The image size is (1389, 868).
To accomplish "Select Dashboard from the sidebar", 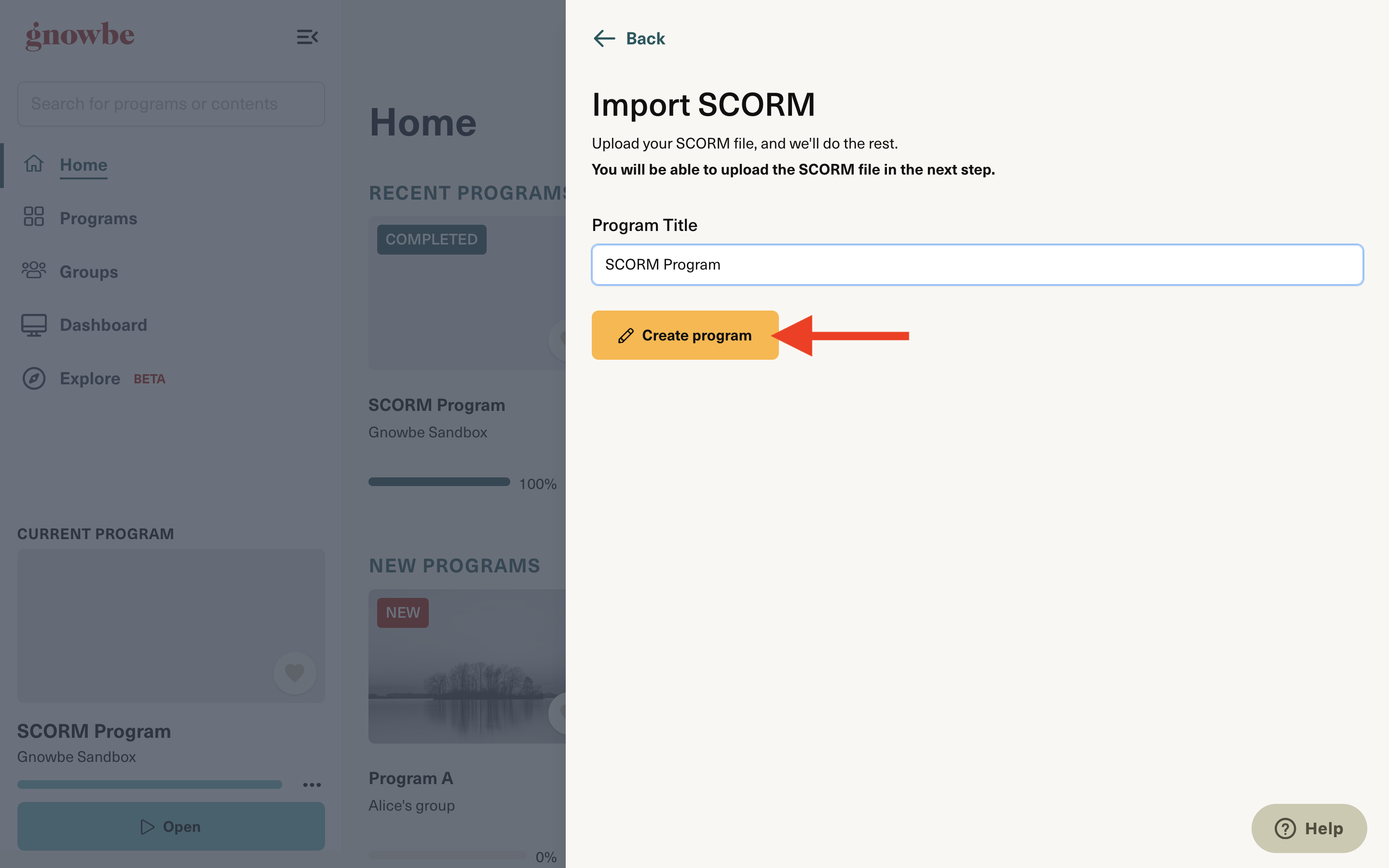I will [103, 325].
